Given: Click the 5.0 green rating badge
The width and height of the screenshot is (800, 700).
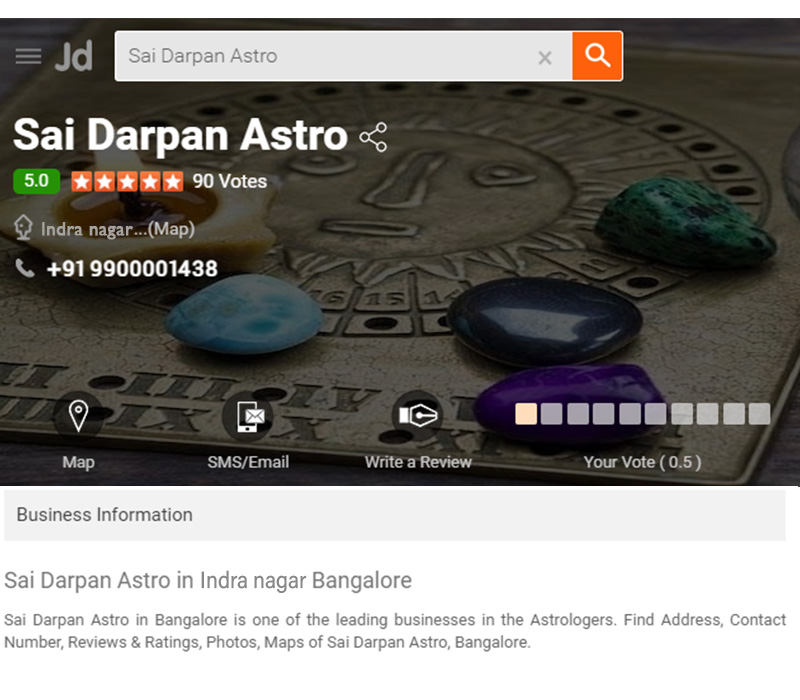Looking at the screenshot, I should click(37, 181).
